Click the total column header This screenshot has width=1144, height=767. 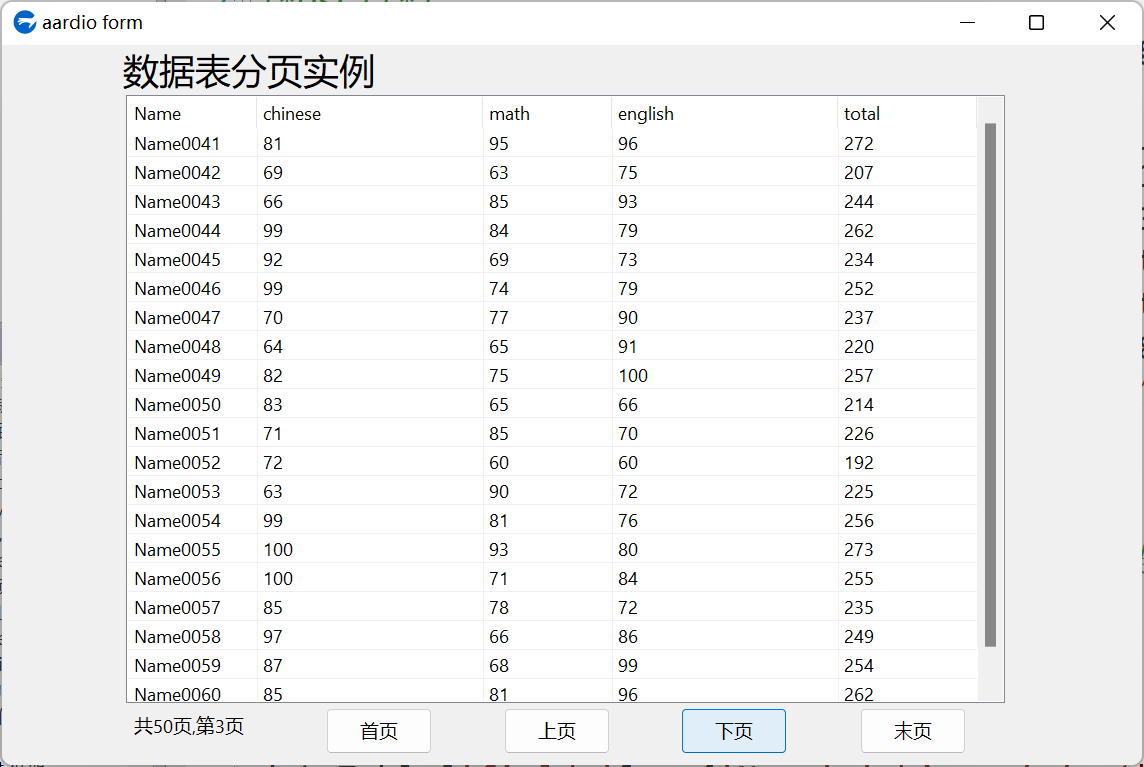click(907, 114)
